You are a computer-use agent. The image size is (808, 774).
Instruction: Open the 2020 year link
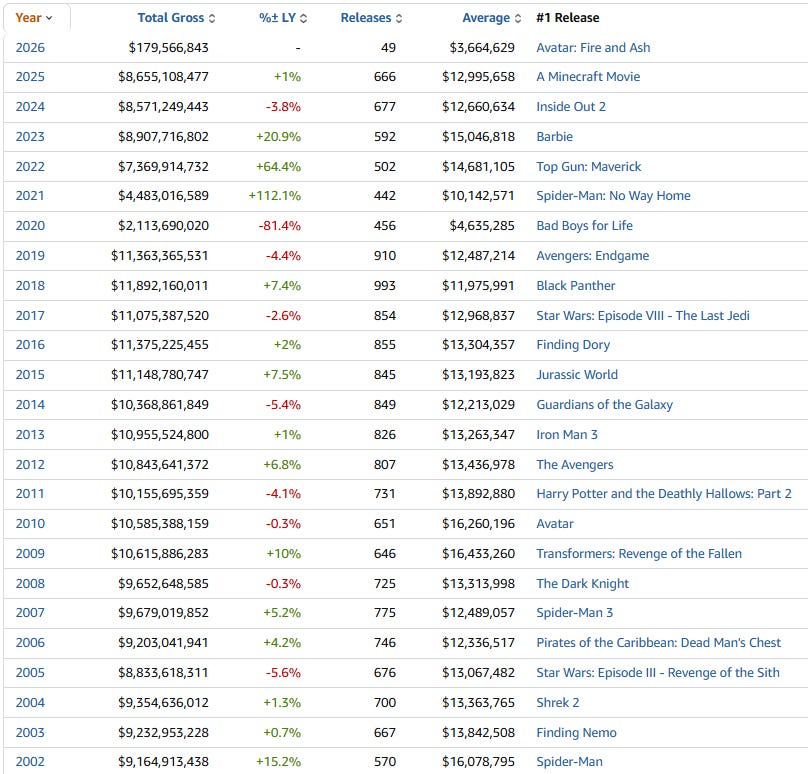tap(30, 226)
